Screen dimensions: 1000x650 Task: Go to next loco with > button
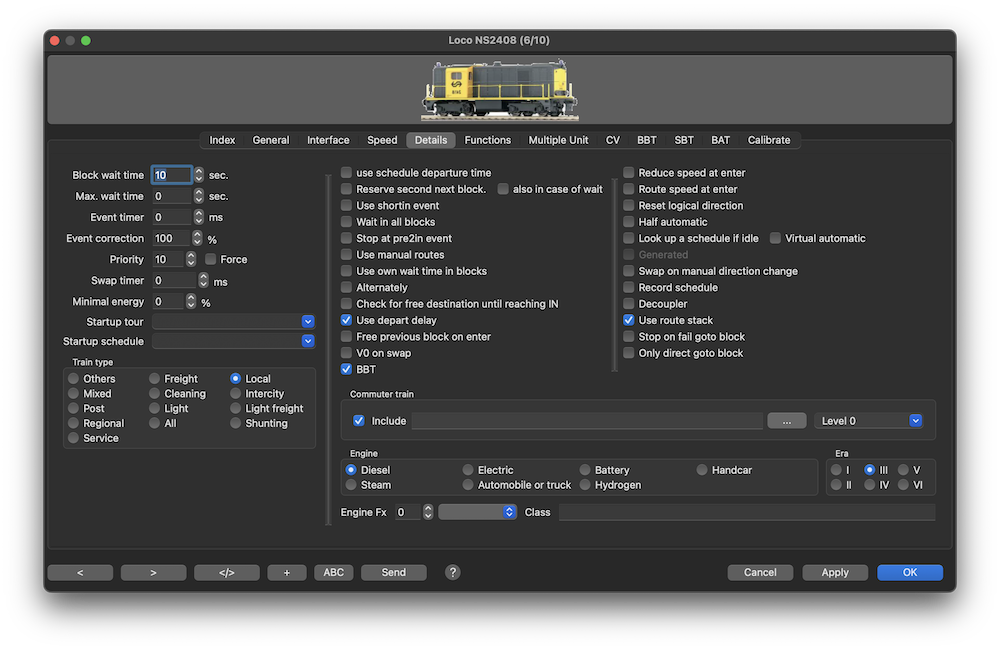[x=153, y=573]
